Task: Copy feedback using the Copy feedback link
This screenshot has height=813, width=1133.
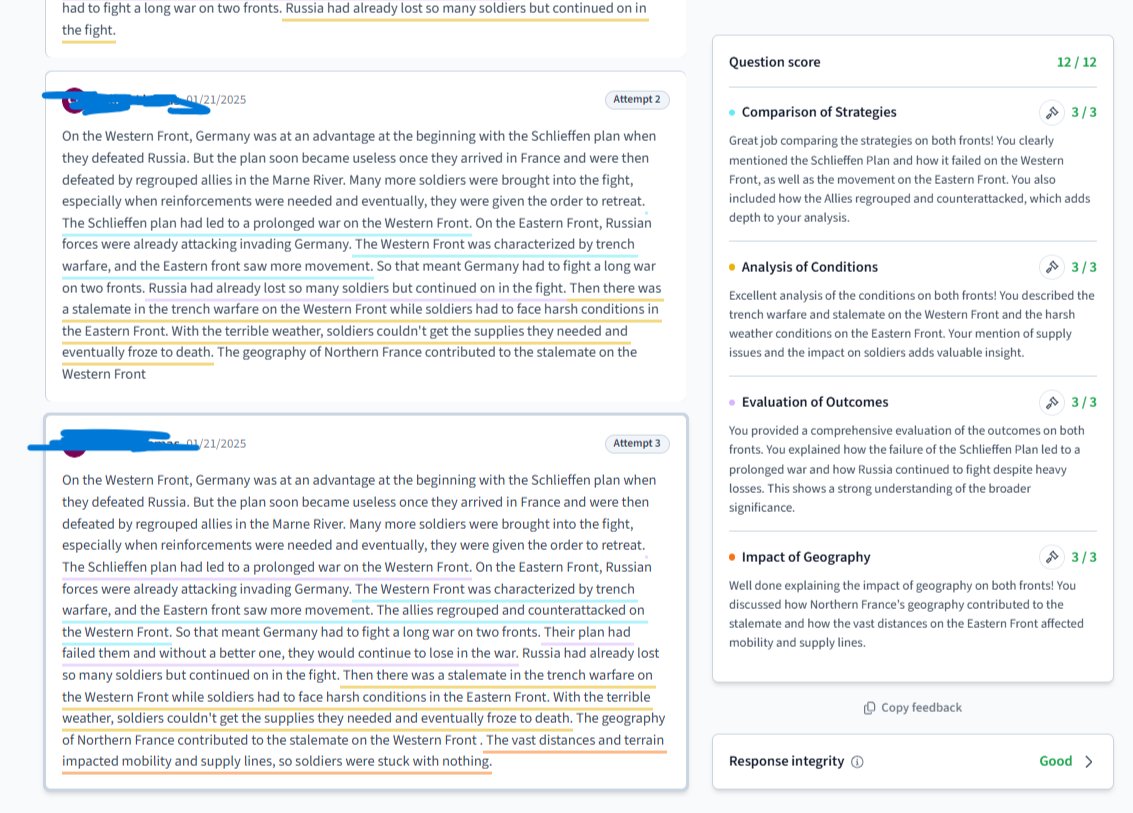Action: 913,707
